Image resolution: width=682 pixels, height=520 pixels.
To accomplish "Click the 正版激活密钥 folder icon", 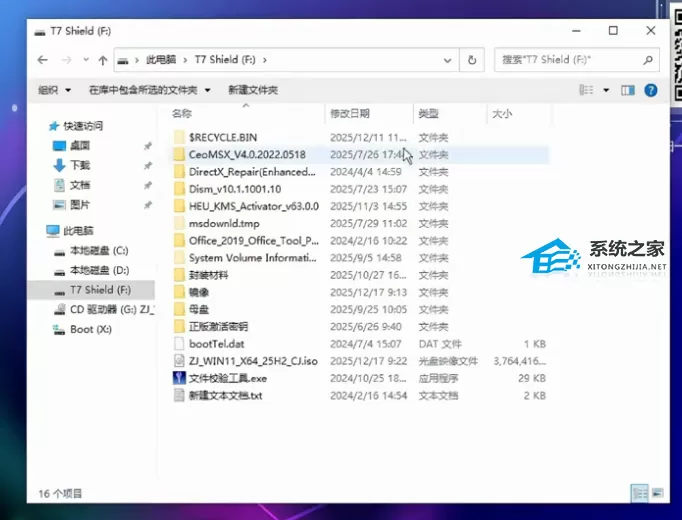I will 179,327.
